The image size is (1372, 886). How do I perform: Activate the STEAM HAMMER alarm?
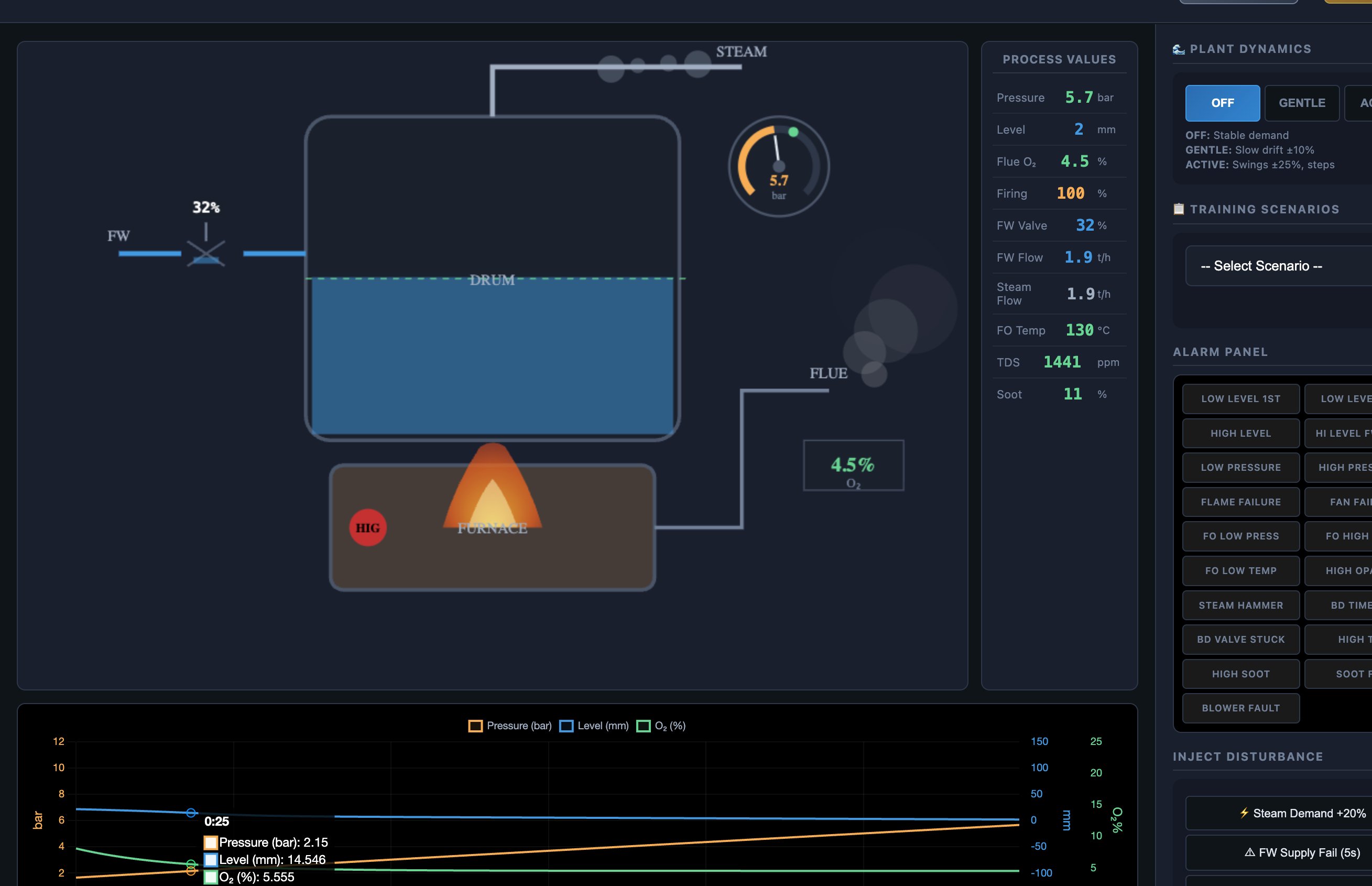[x=1241, y=604]
